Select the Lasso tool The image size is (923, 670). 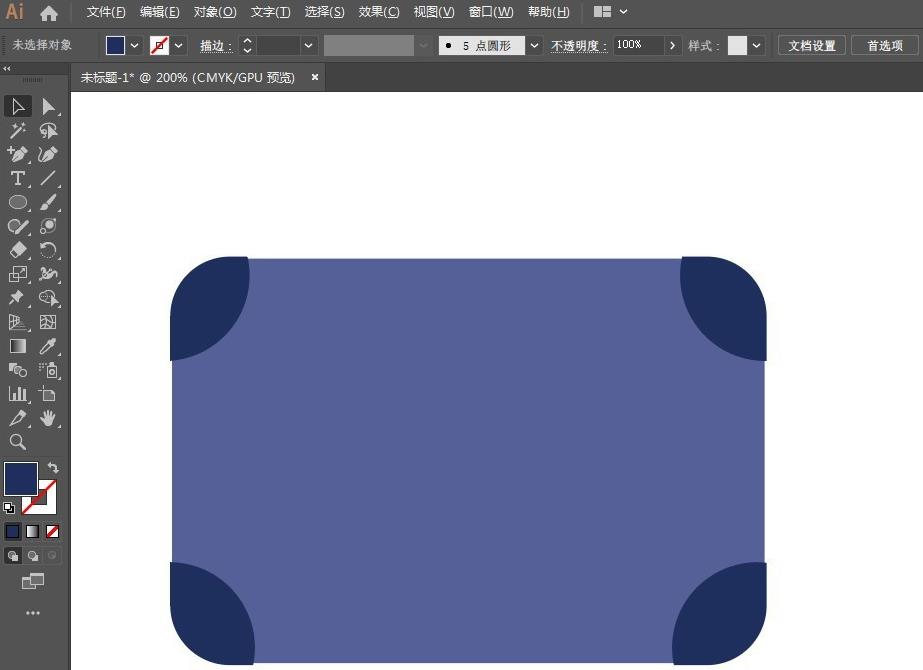click(x=48, y=130)
